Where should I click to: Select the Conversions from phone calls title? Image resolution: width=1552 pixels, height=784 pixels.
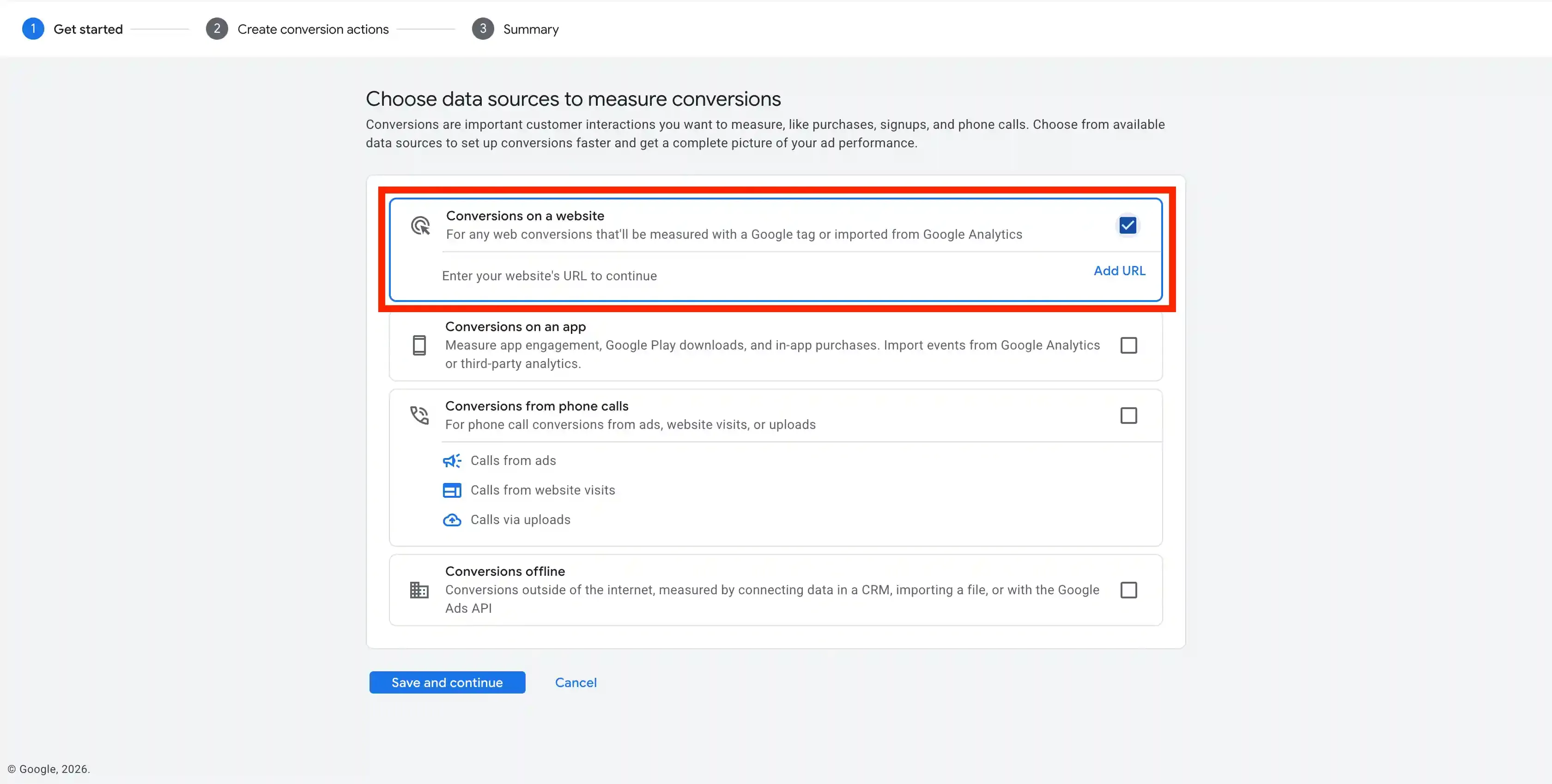pos(536,406)
